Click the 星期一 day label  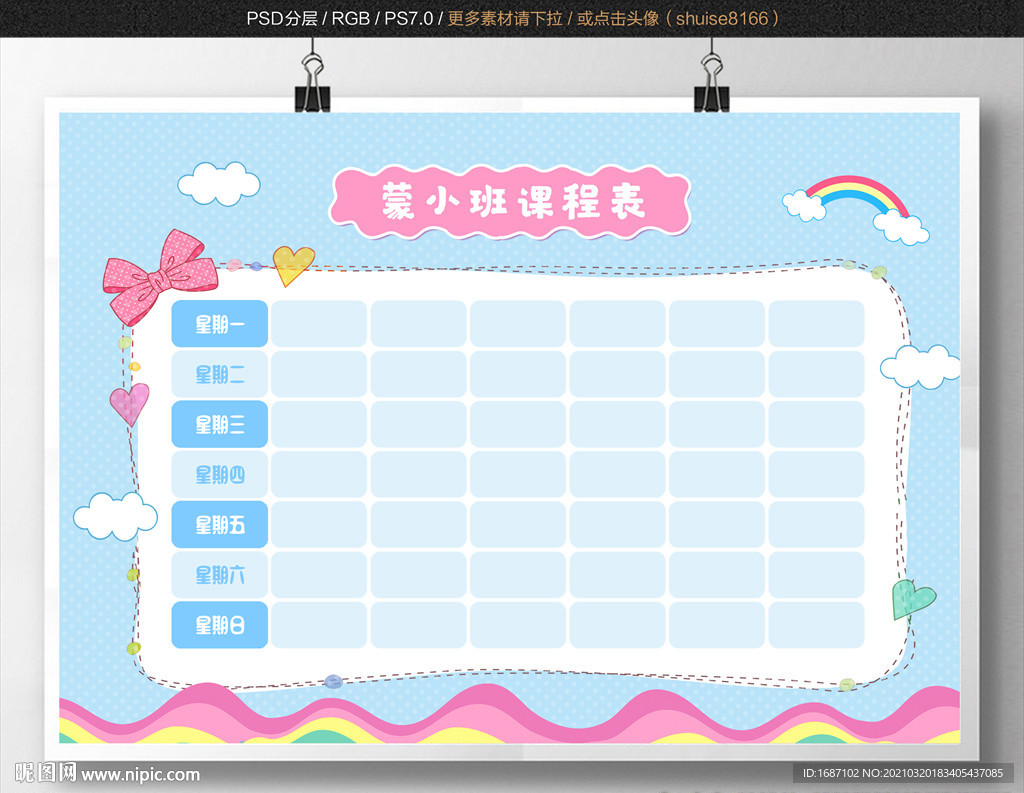click(219, 323)
